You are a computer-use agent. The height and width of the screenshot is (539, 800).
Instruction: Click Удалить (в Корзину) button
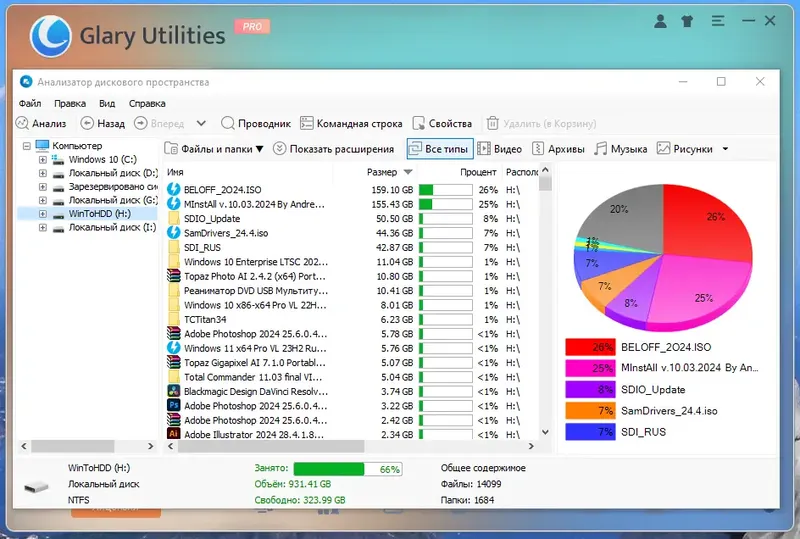541,124
